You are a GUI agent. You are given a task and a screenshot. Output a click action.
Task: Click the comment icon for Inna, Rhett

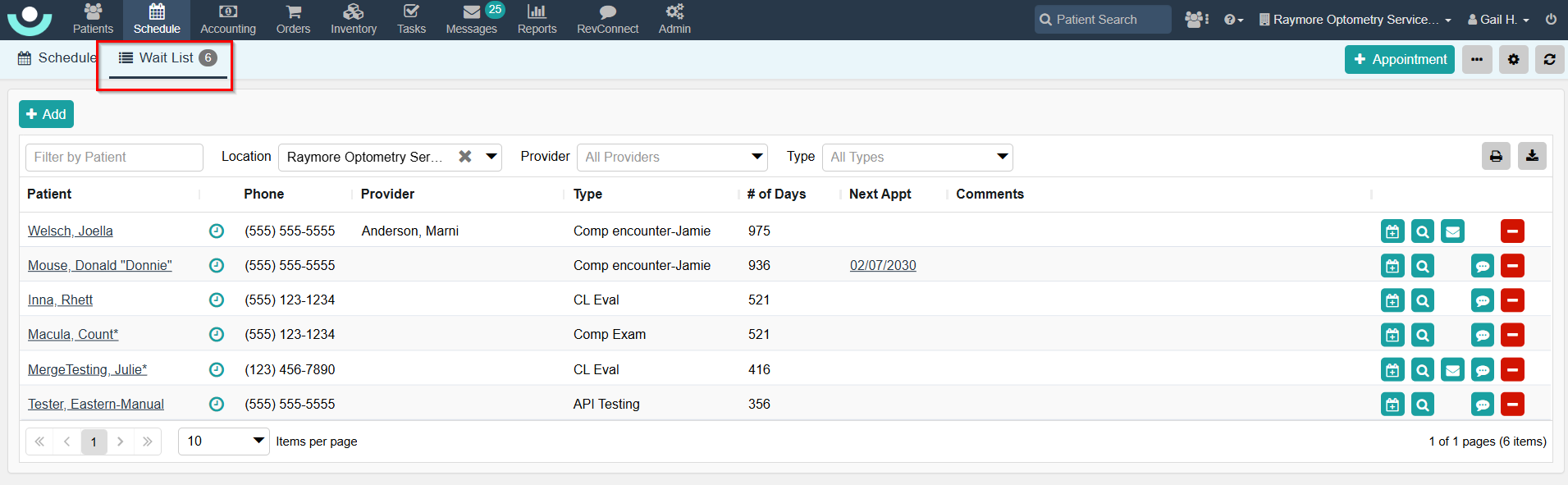click(1482, 300)
